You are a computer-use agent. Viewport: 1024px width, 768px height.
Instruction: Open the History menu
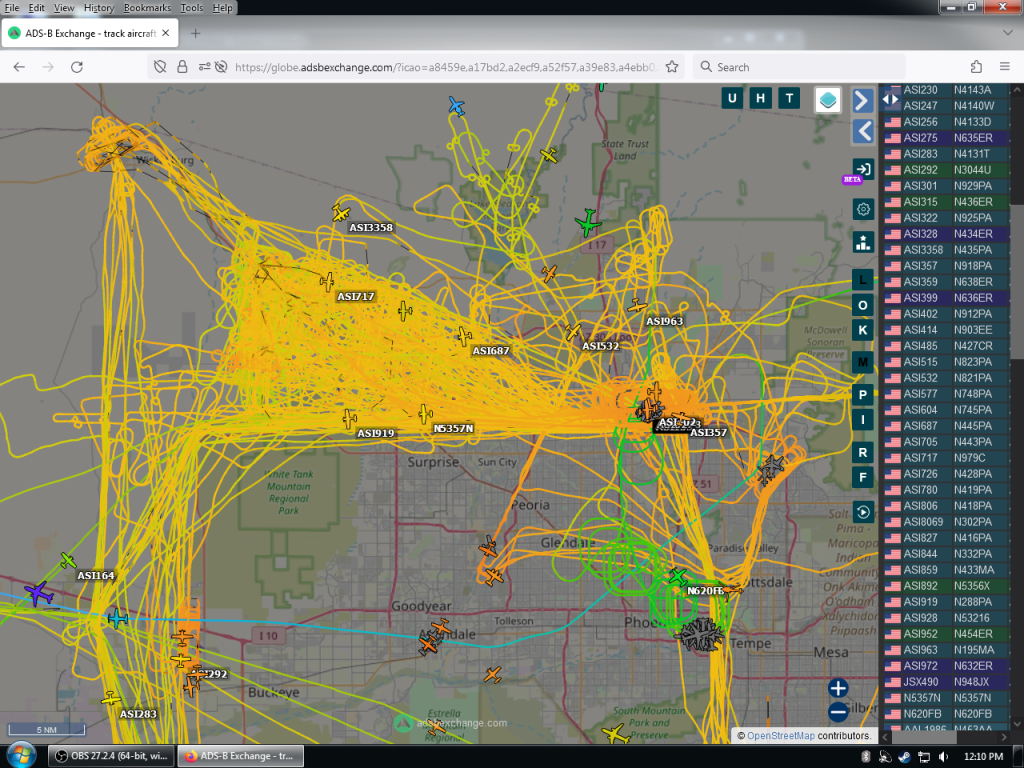(99, 8)
